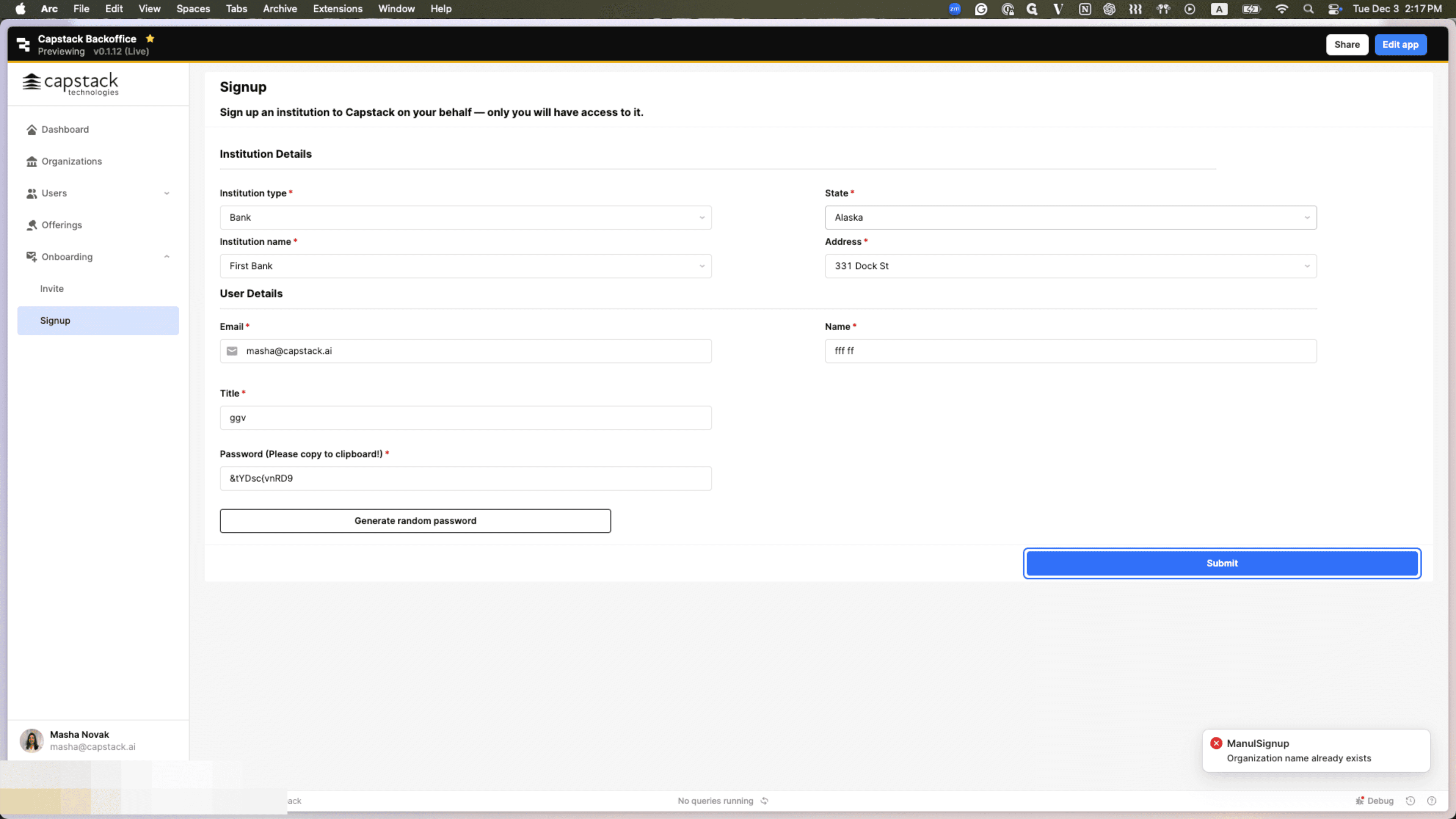This screenshot has height=819, width=1456.
Task: Click Masha Novak profile avatar
Action: click(31, 741)
